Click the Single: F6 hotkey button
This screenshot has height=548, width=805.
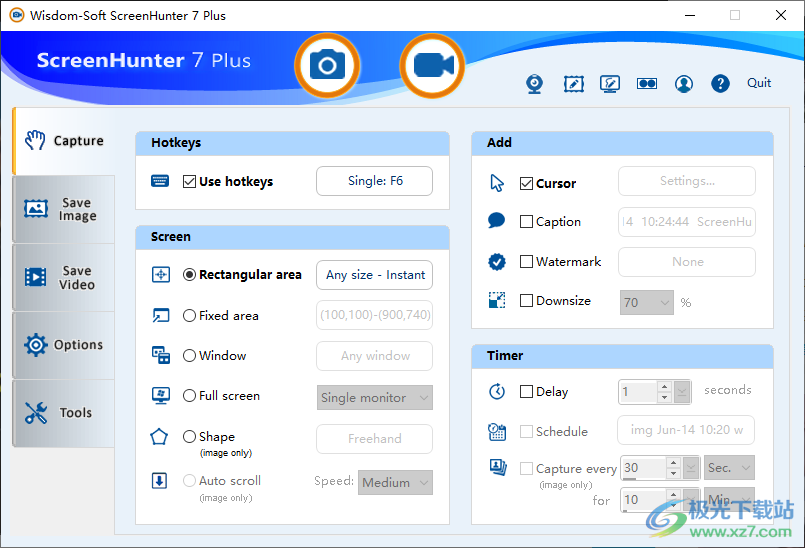[374, 181]
